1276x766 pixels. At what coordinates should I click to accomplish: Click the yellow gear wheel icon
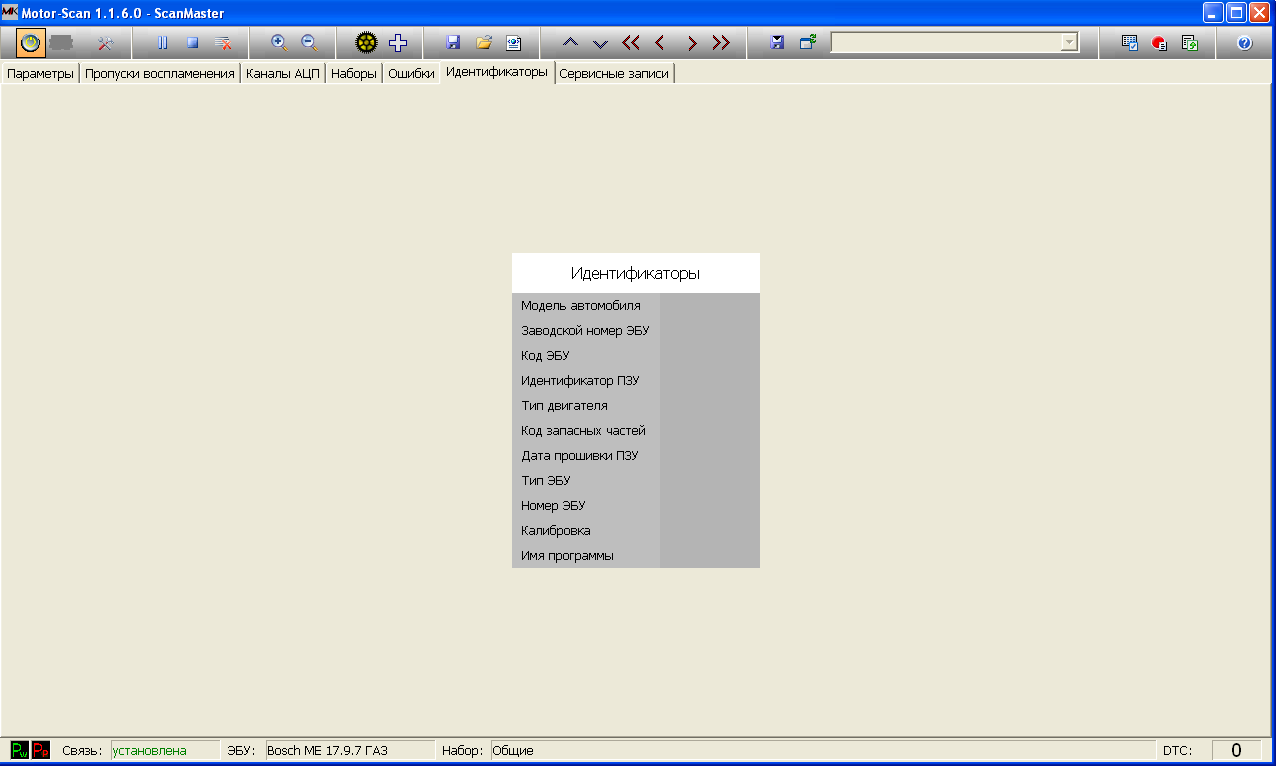367,43
